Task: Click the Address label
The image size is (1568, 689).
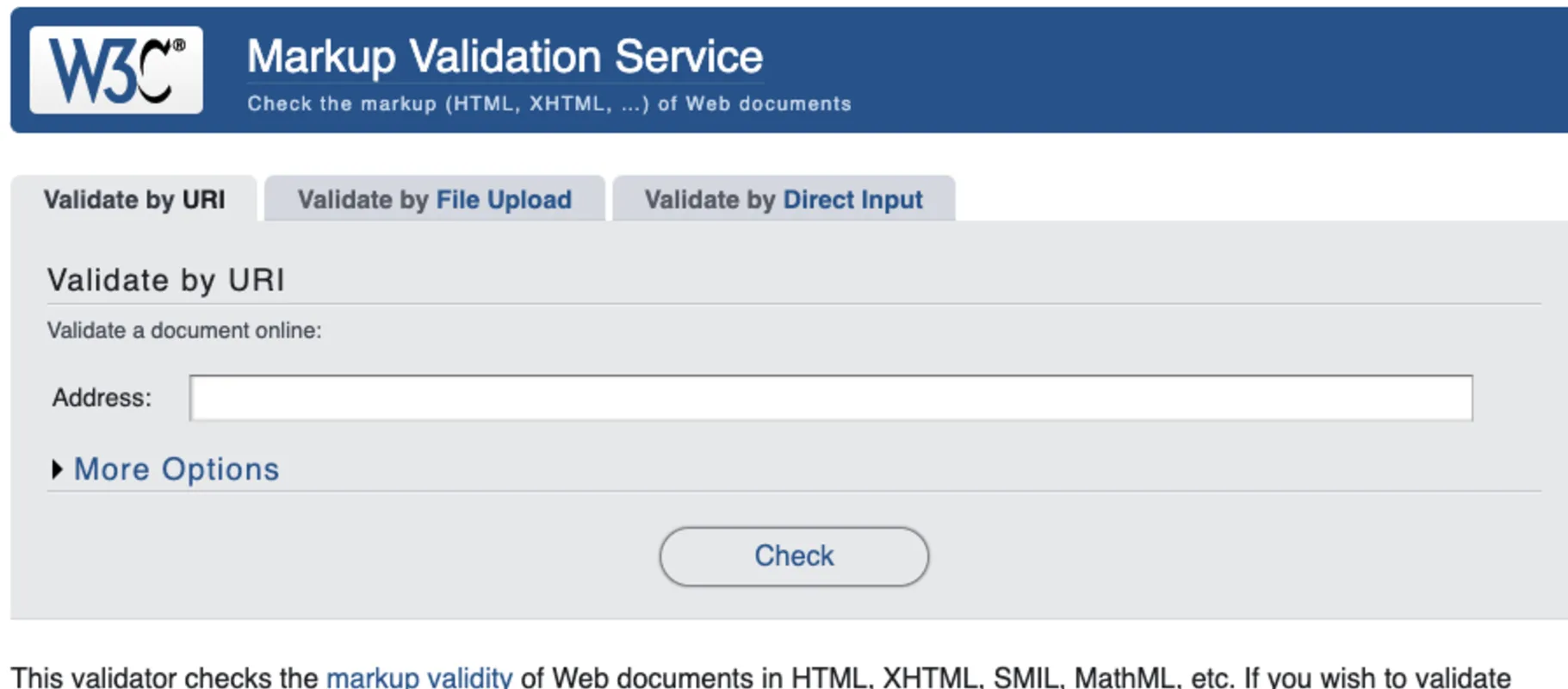Action: (102, 398)
